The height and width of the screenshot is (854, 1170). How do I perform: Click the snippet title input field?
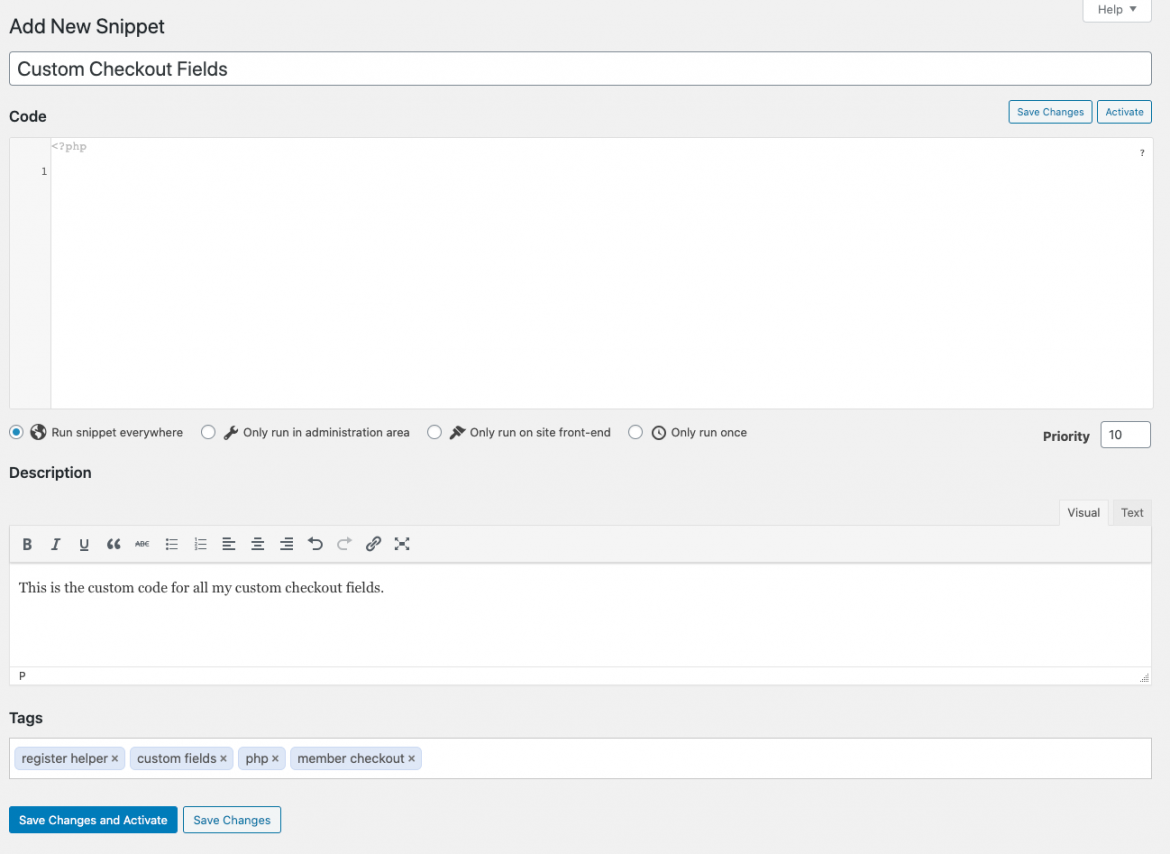click(580, 69)
